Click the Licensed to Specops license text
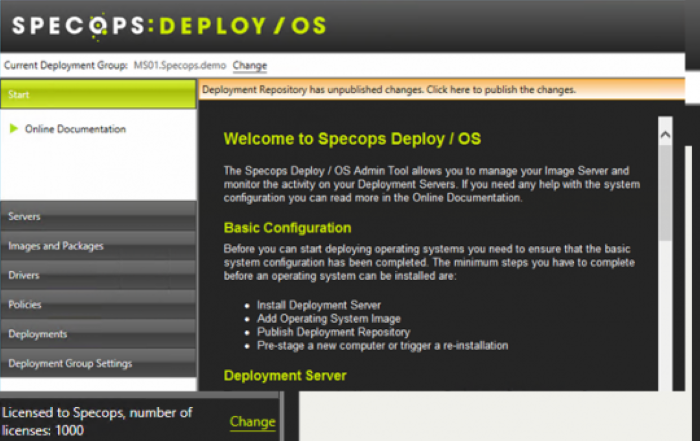 click(x=97, y=421)
